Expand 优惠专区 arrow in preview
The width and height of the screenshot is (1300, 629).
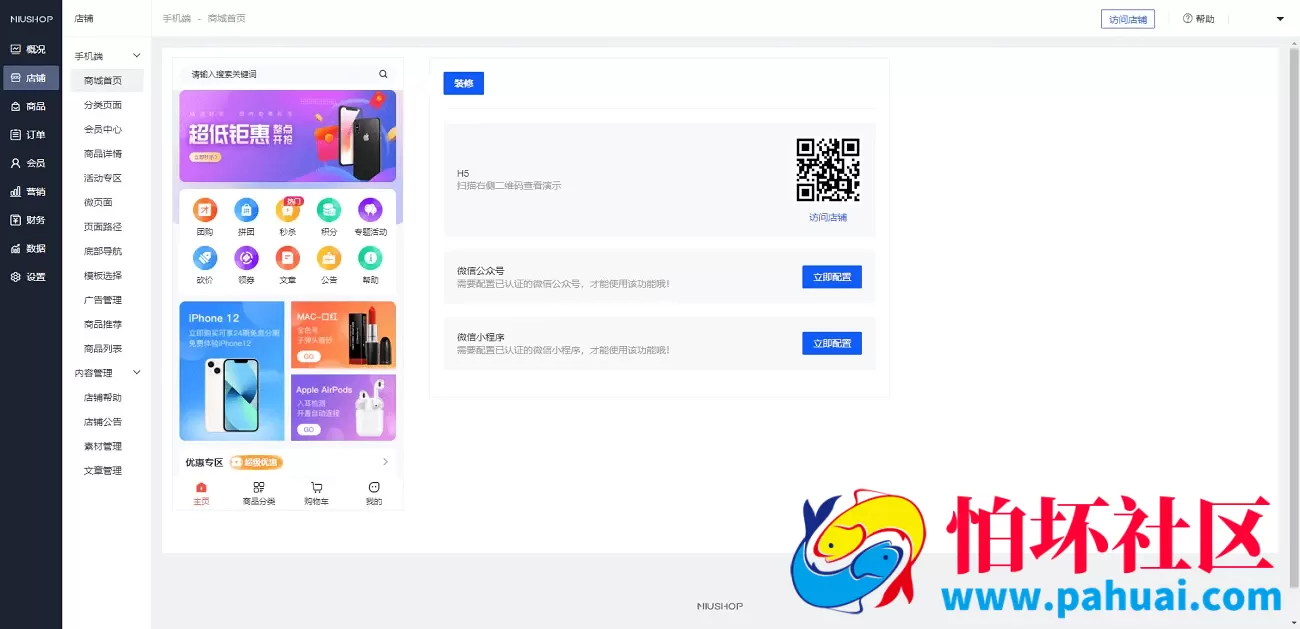pyautogui.click(x=386, y=462)
